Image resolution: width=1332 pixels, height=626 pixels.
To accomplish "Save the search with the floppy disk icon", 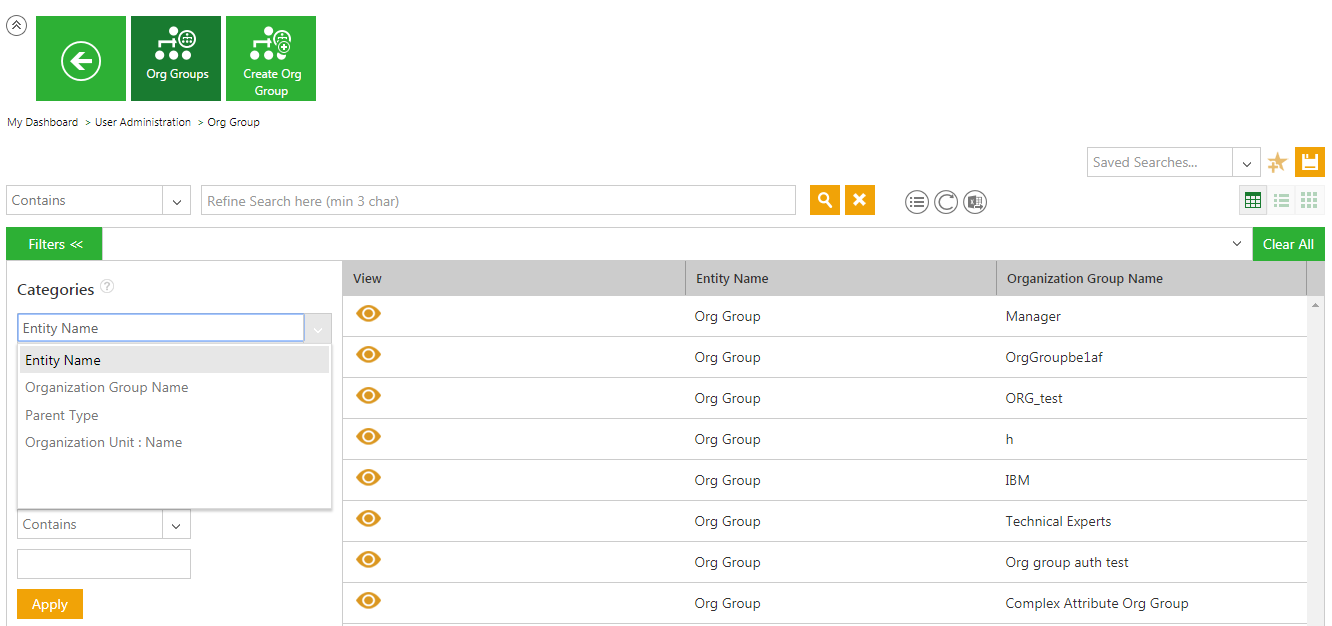I will (x=1309, y=162).
